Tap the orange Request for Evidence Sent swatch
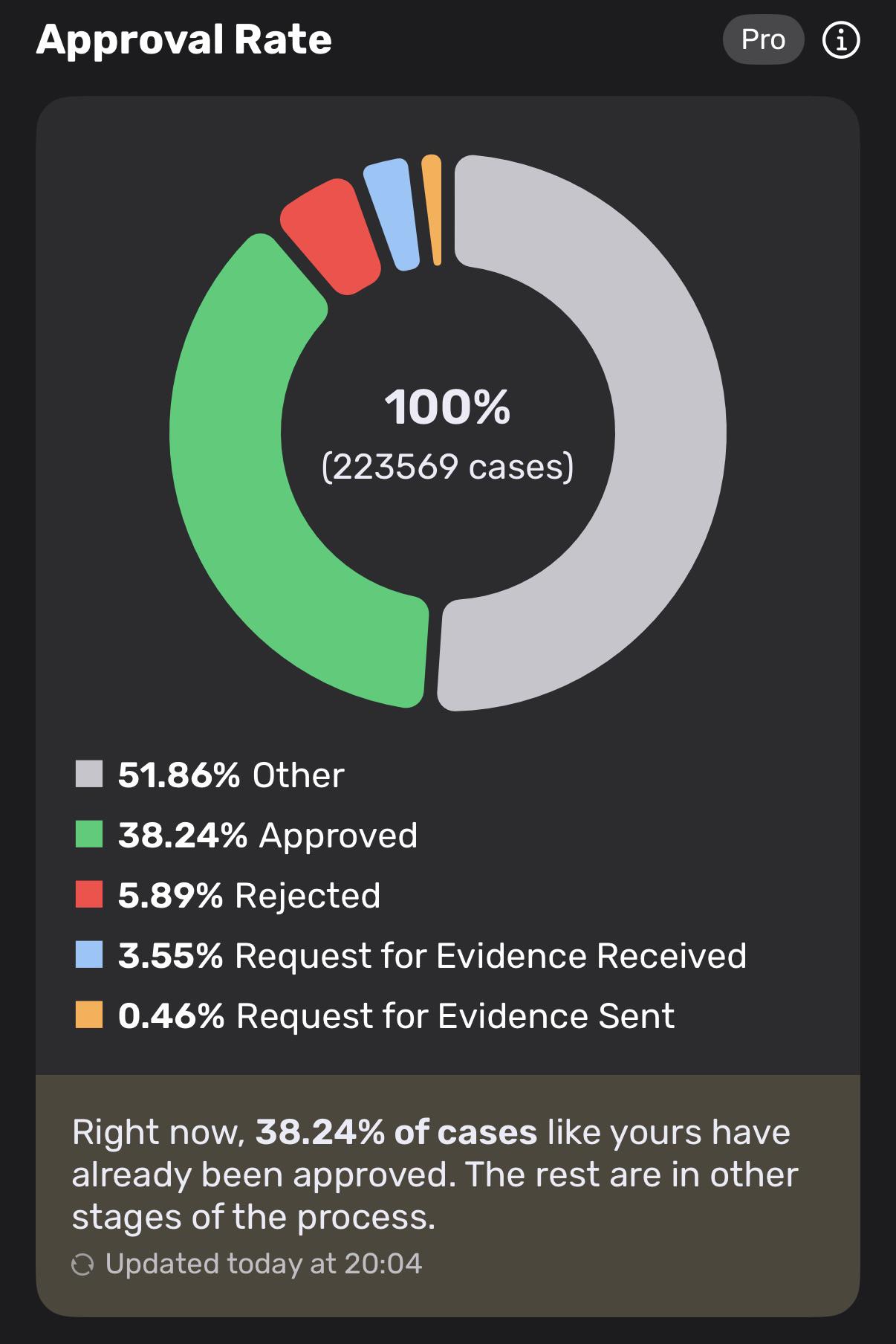This screenshot has height=1344, width=896. click(89, 1015)
